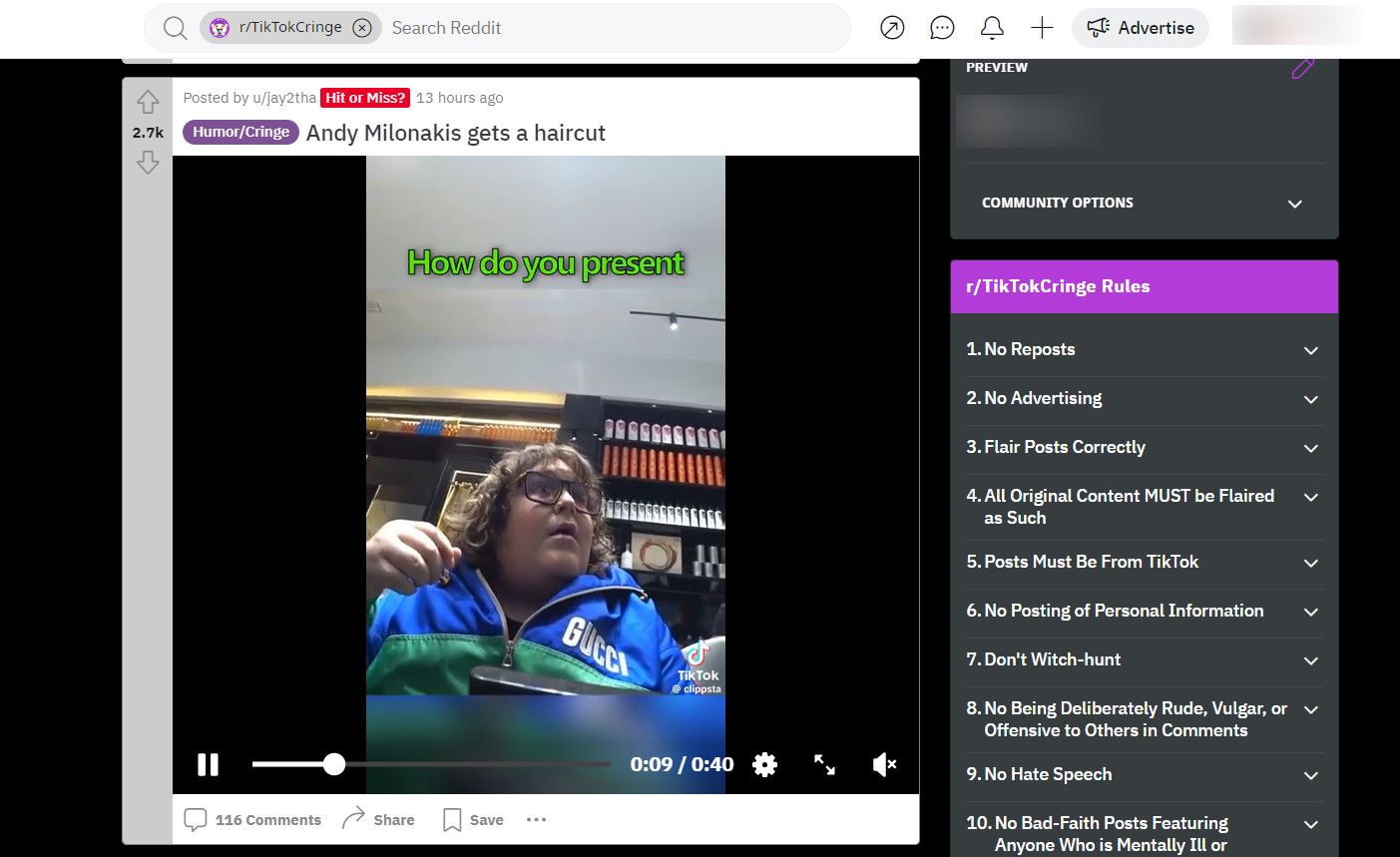Open the chat bubble icon
Image resolution: width=1400 pixels, height=857 pixels.
[942, 28]
